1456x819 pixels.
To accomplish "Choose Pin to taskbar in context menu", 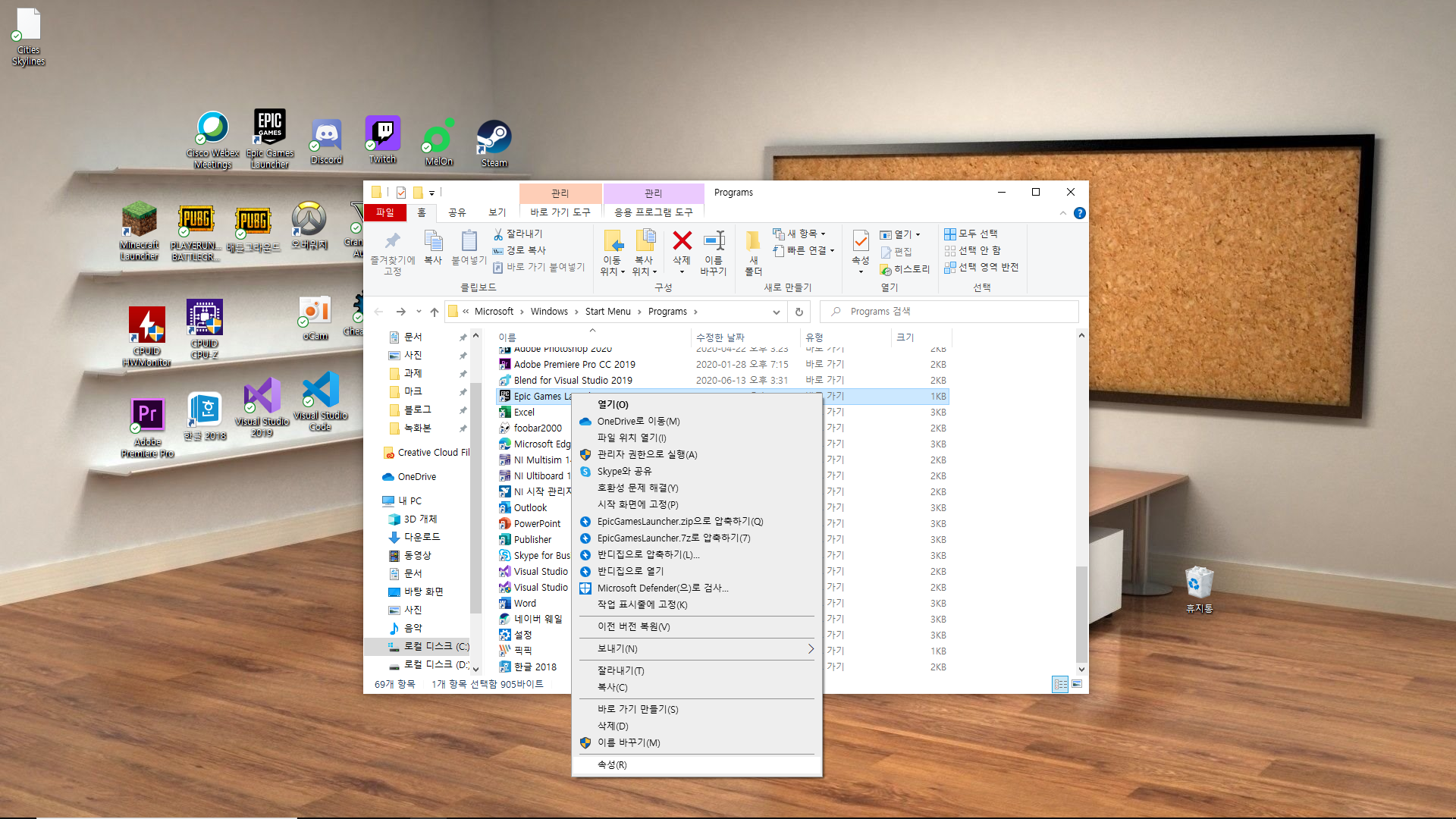I will point(697,605).
